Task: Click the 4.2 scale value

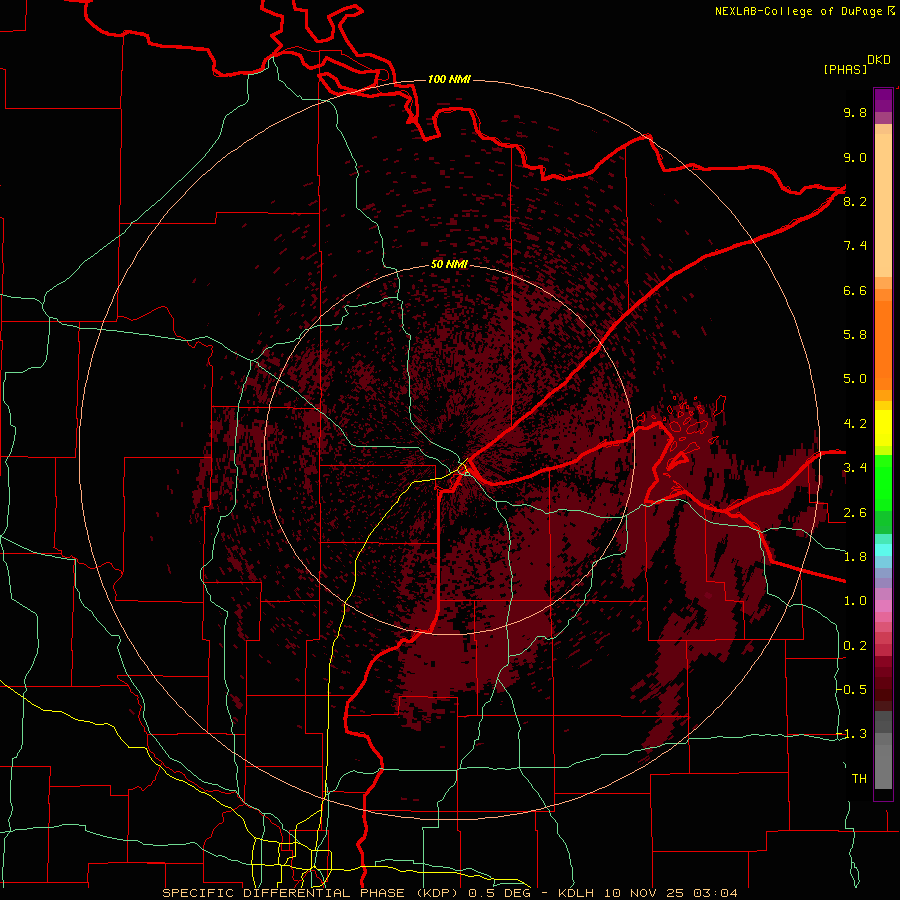Action: (x=855, y=424)
